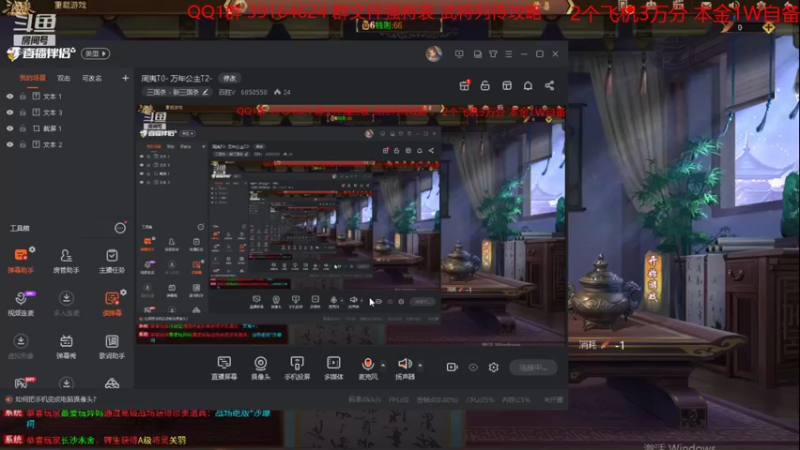Open the 视频连麦 tool
Viewport: 800px width, 450px height.
[x=21, y=303]
